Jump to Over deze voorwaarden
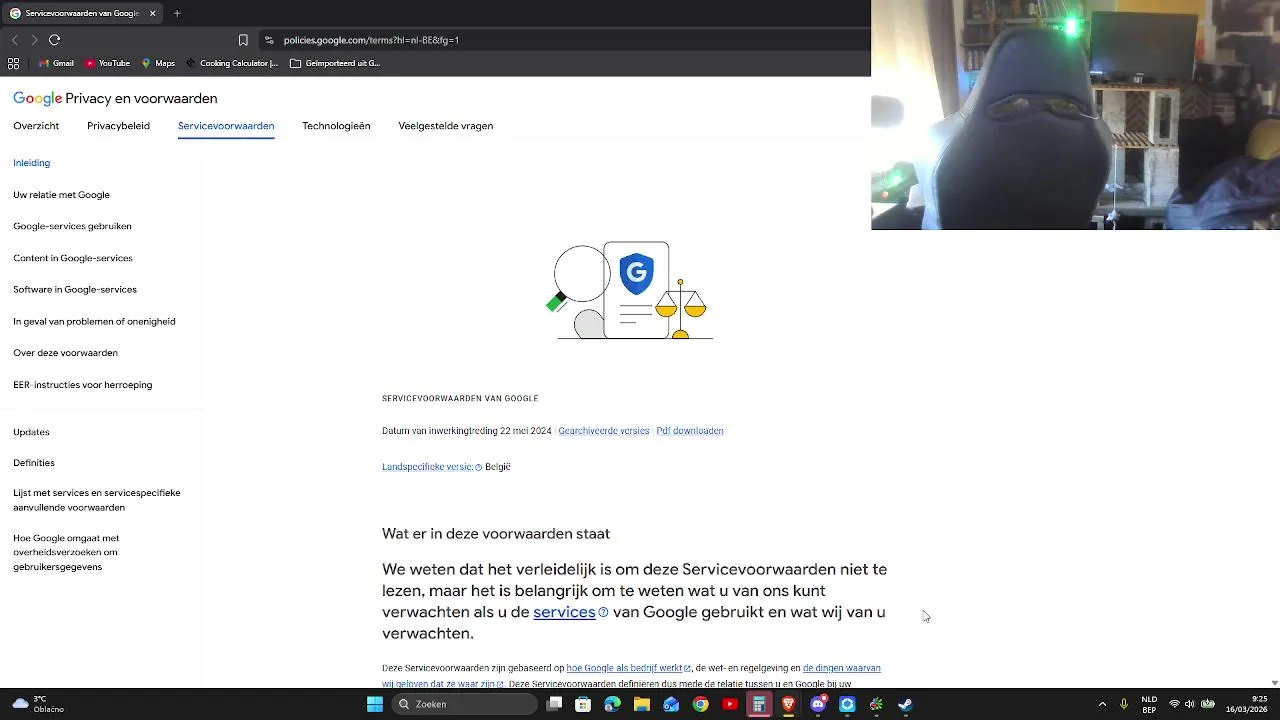 [x=66, y=353]
